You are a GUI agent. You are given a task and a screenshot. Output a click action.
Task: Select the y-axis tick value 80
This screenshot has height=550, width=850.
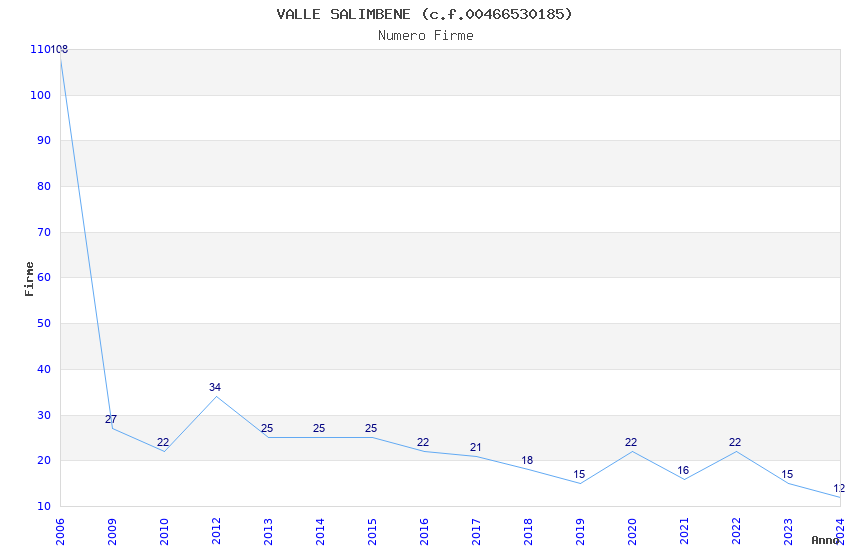pyautogui.click(x=44, y=186)
